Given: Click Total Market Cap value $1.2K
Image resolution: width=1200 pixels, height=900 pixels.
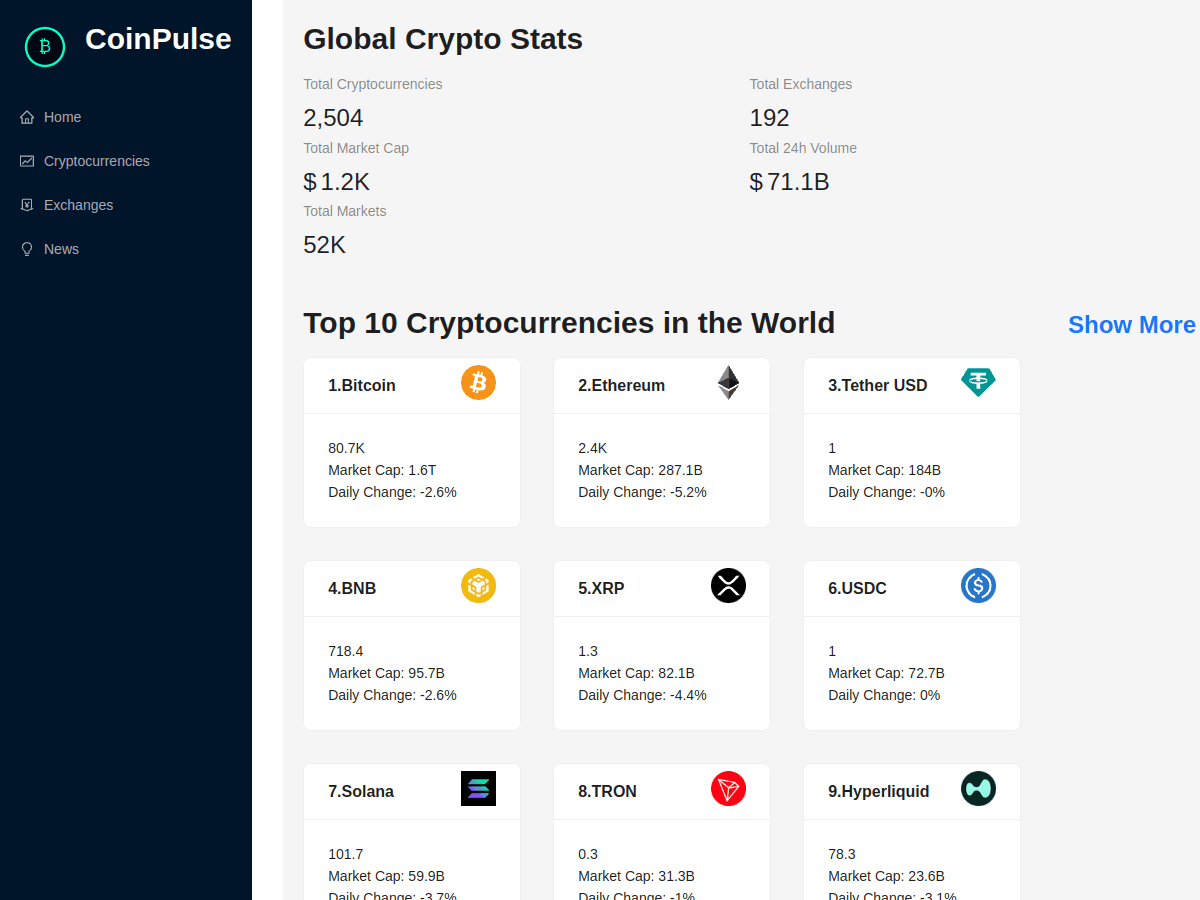Looking at the screenshot, I should click(x=337, y=182).
